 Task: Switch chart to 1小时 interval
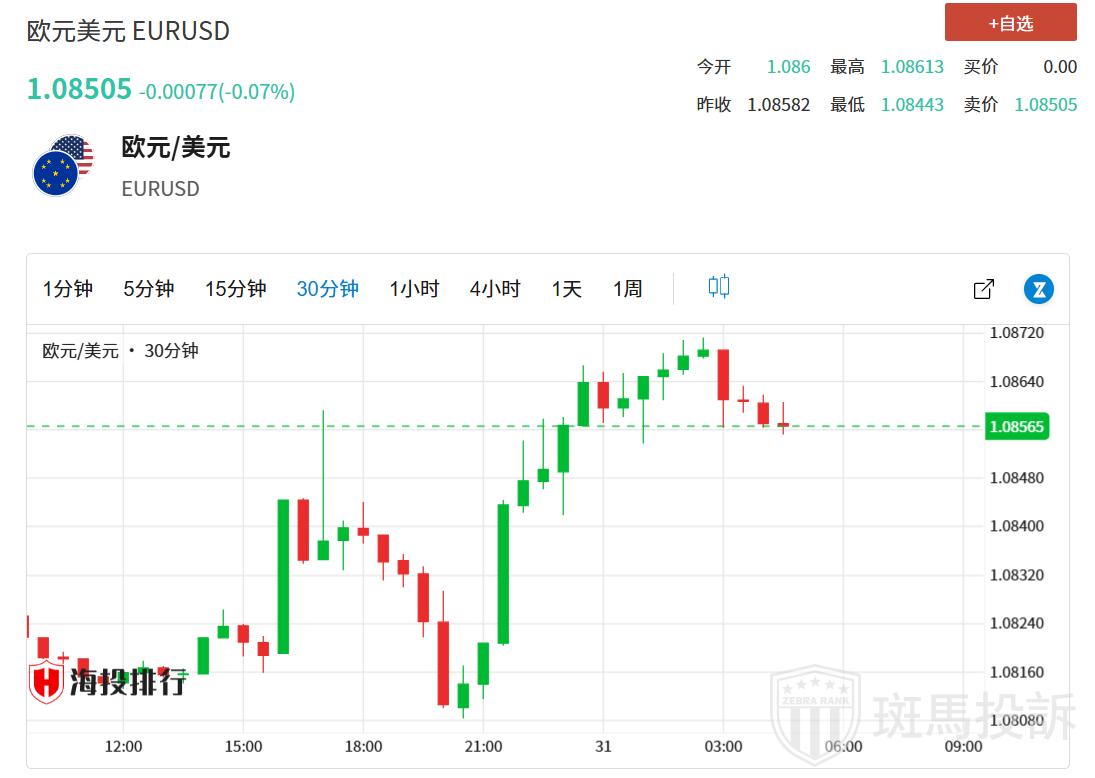(x=414, y=289)
